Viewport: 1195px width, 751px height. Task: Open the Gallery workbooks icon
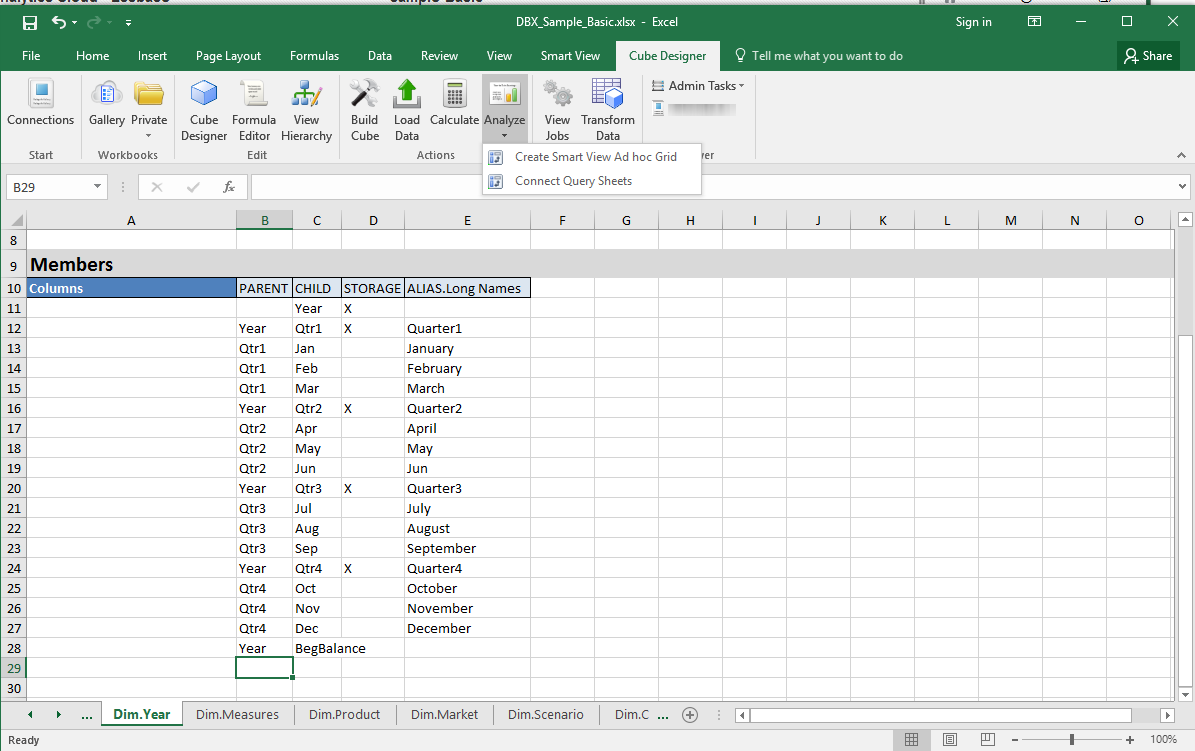pos(107,102)
